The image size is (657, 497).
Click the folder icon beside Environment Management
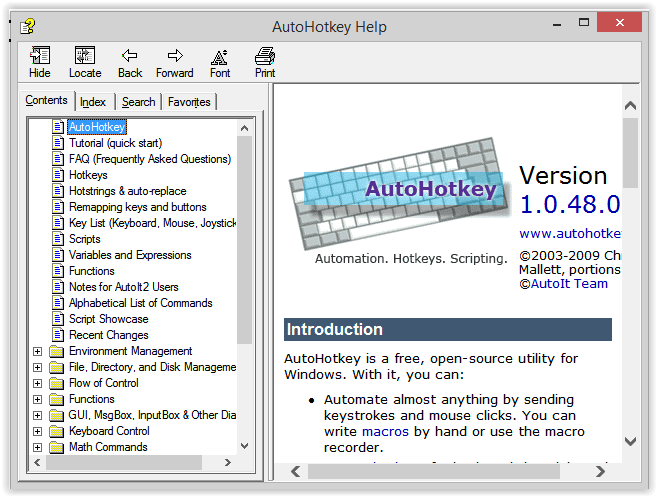pos(56,351)
